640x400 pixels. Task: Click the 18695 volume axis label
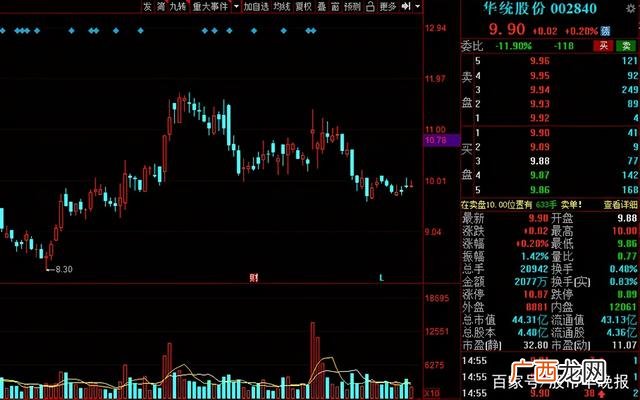coord(437,298)
